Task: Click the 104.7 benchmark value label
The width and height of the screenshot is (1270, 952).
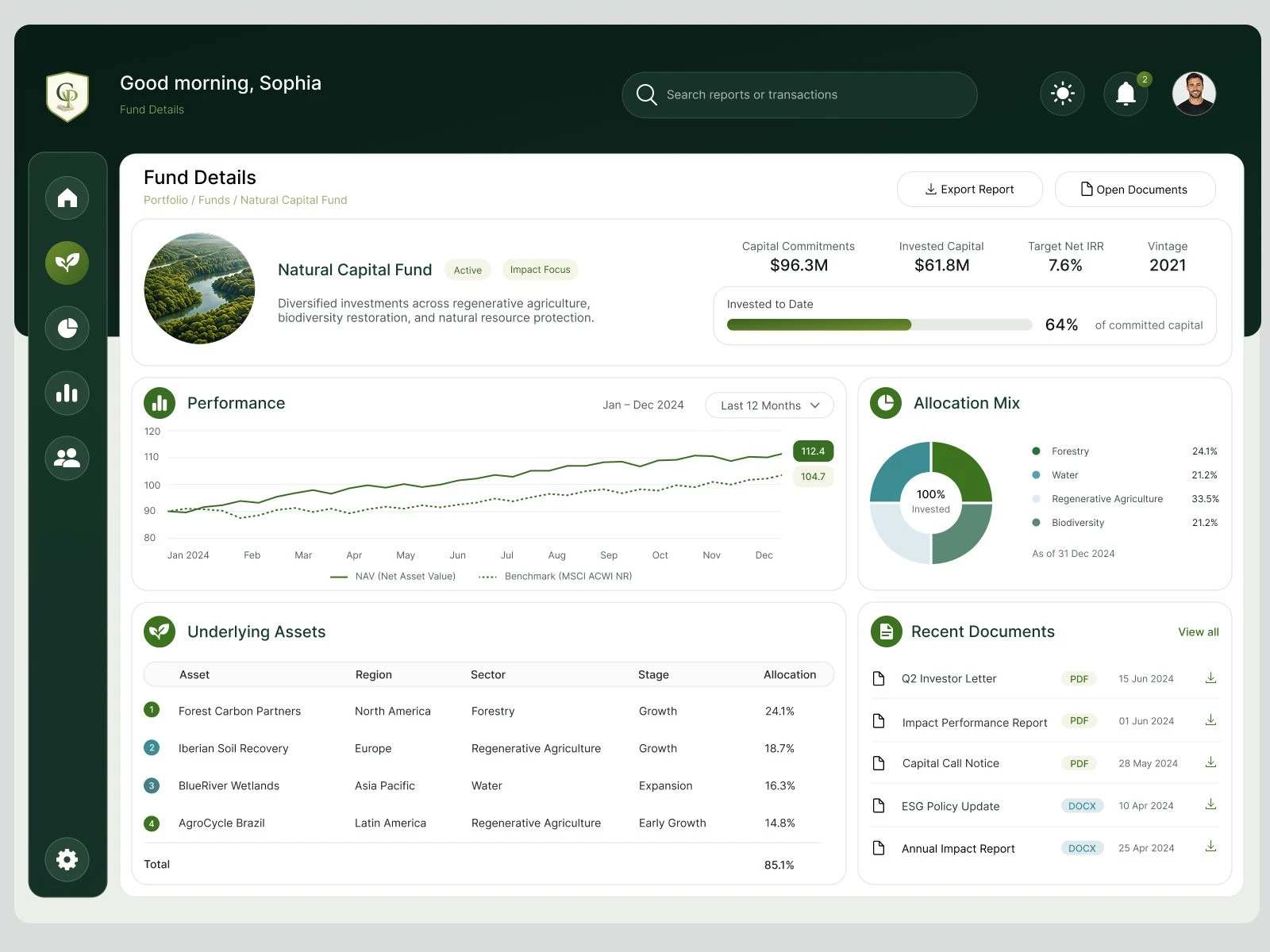Action: tap(813, 476)
